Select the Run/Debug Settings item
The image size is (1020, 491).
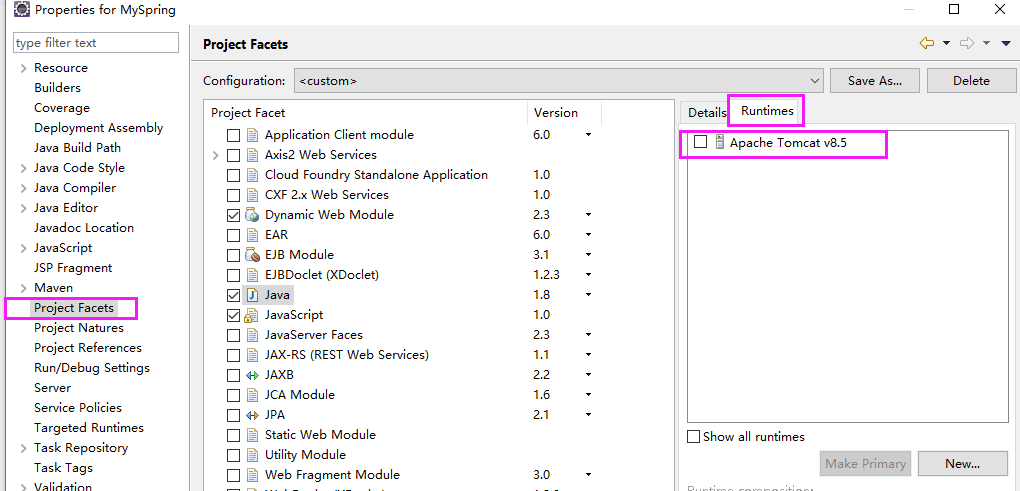[x=92, y=367]
